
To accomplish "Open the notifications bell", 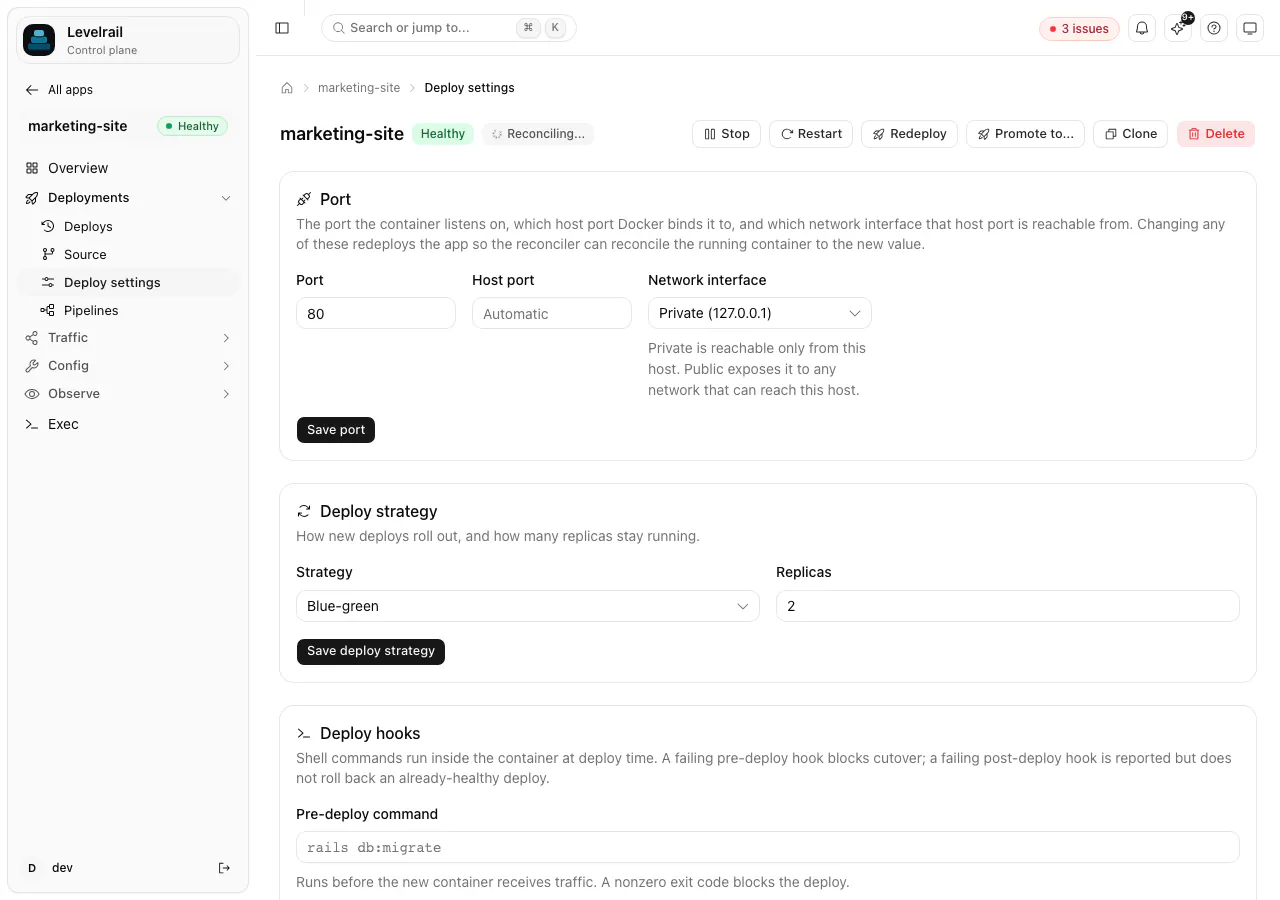I will (1142, 28).
